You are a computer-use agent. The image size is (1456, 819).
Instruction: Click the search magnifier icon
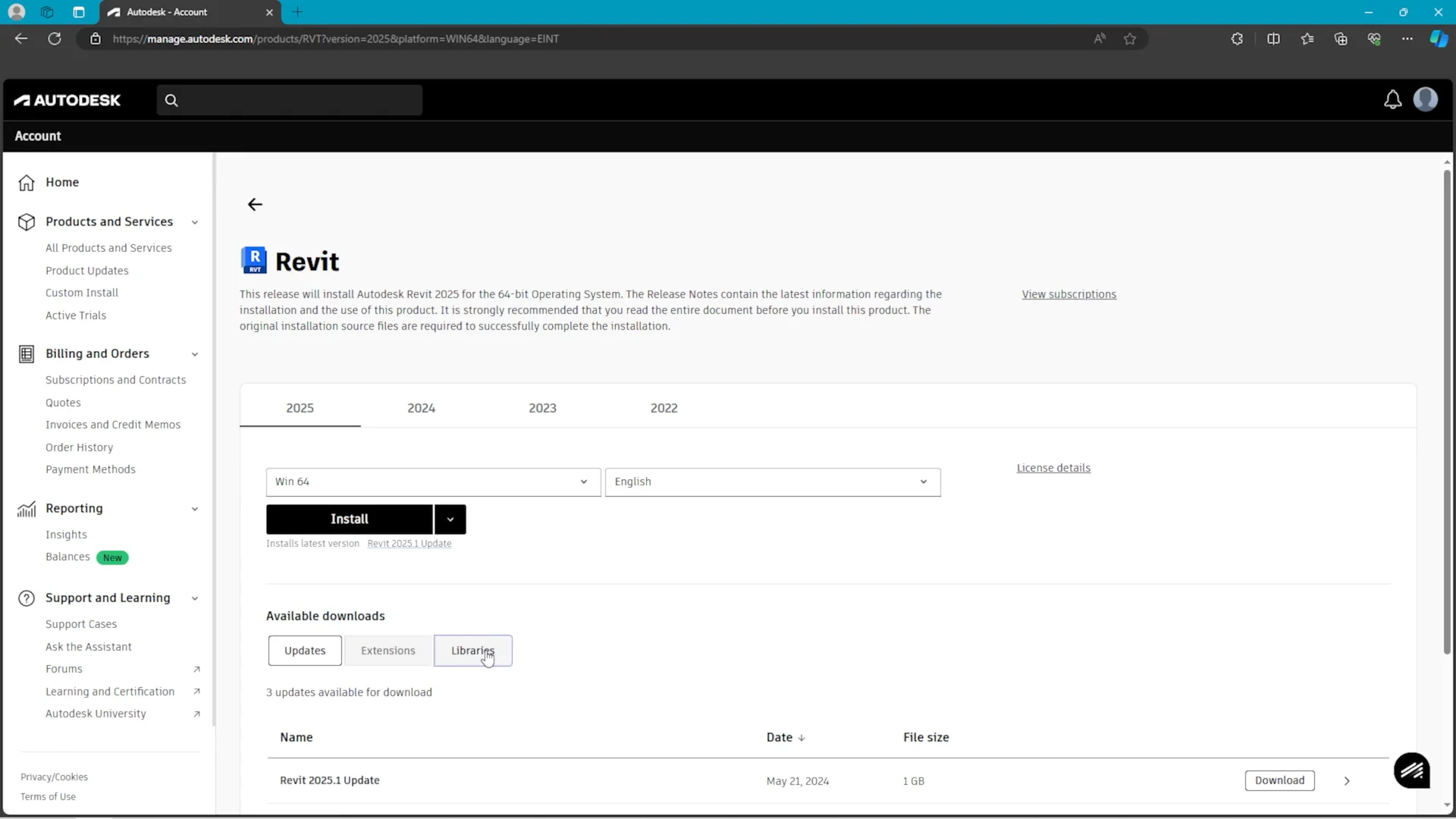click(x=171, y=100)
